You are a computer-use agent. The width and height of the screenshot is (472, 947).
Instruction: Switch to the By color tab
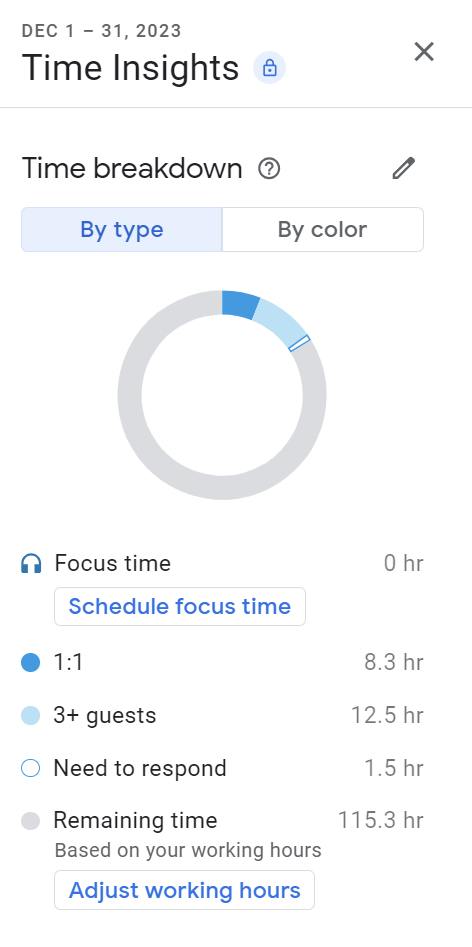point(322,230)
